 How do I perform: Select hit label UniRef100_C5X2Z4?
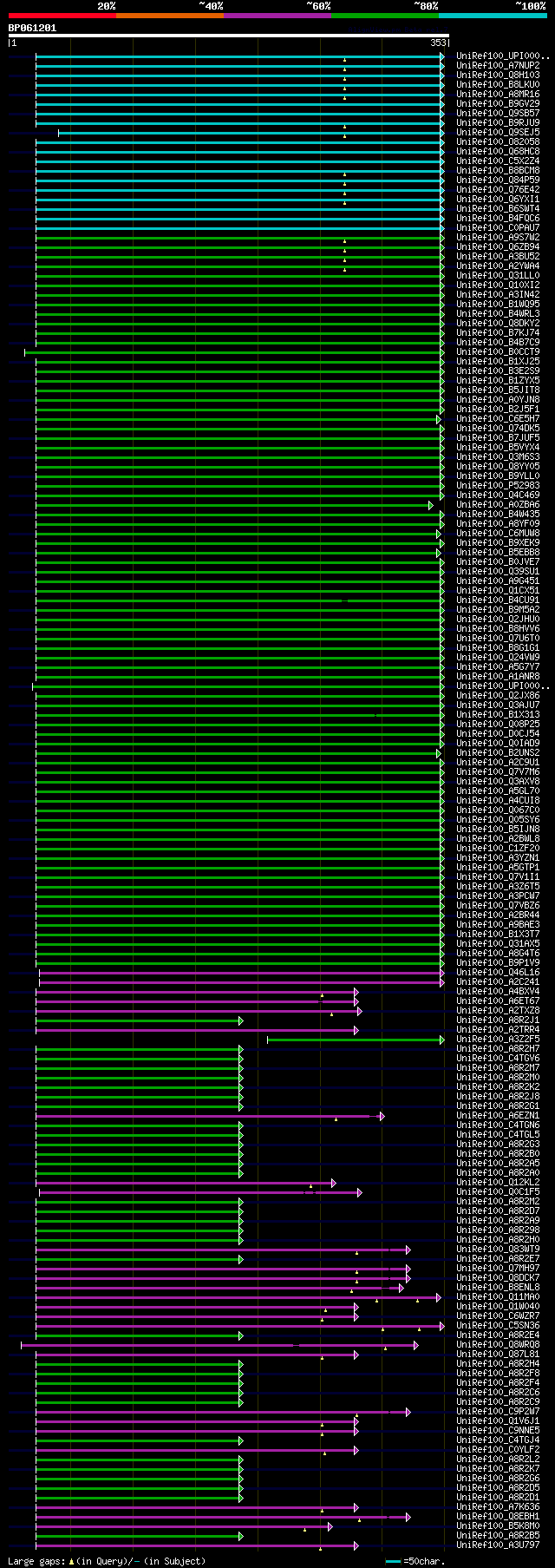(x=498, y=161)
